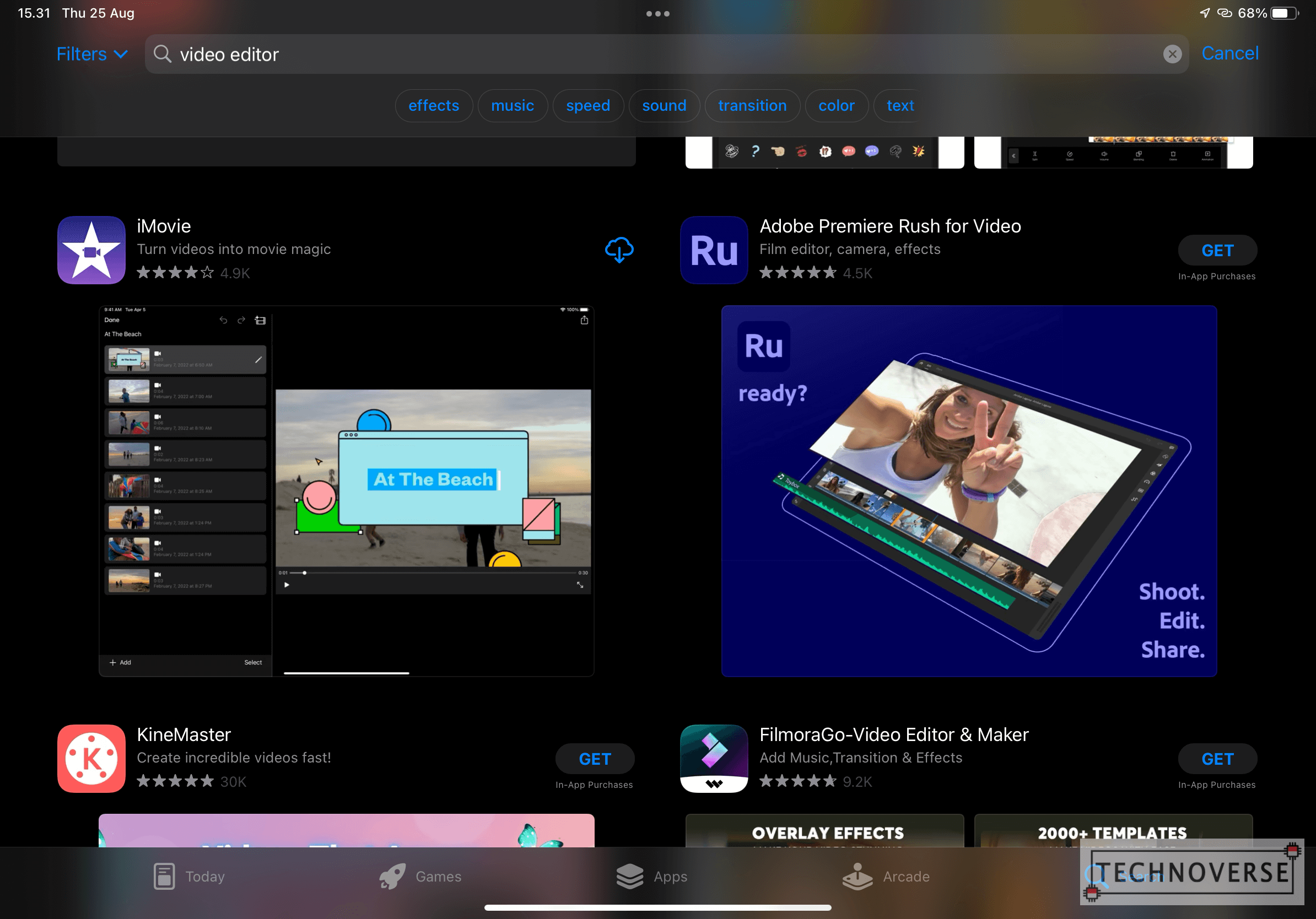Click the magnifying glass icon in search bar
This screenshot has height=919, width=1316.
tap(162, 54)
